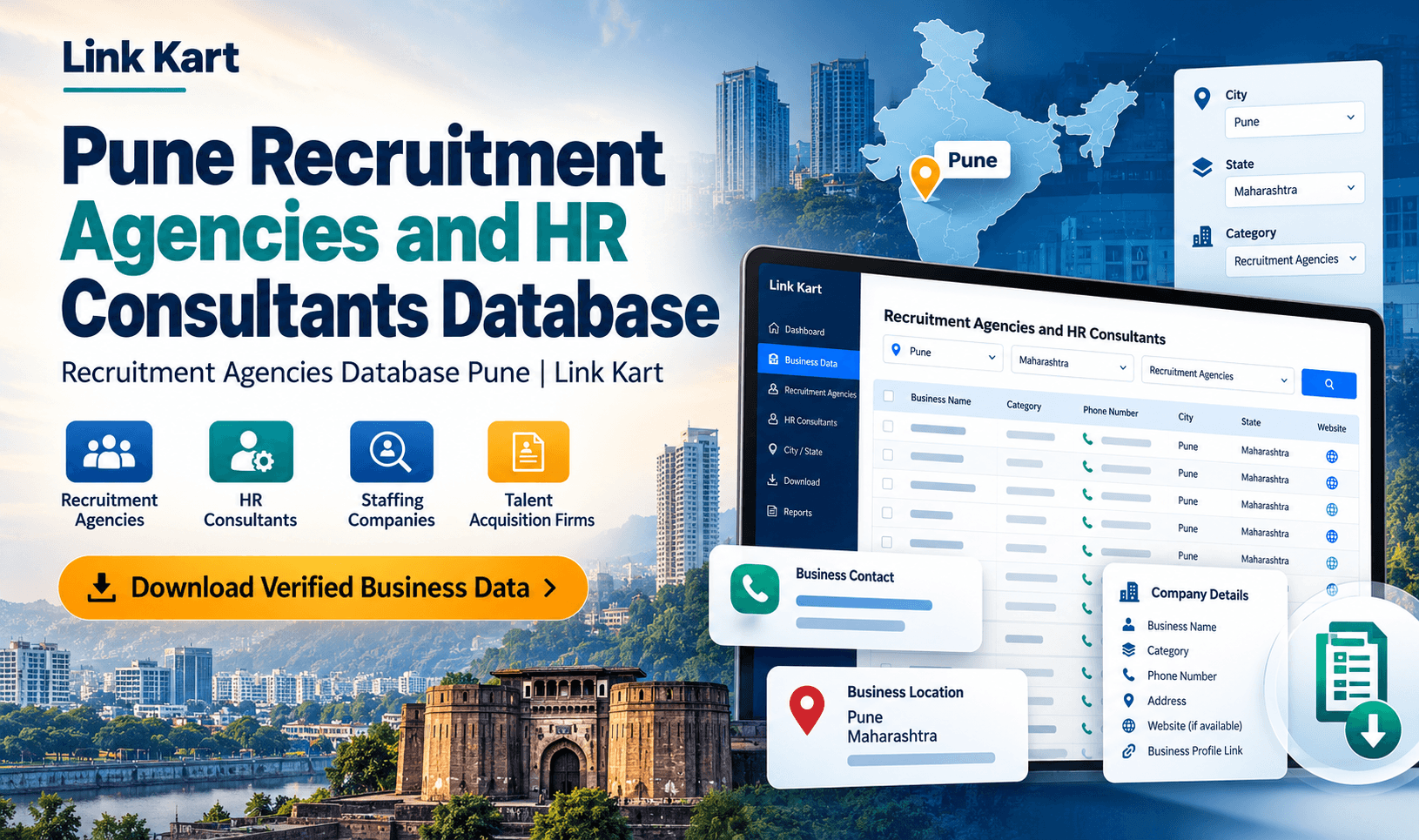
Task: Click the globe icon beside Website (if available)
Action: point(1128,725)
